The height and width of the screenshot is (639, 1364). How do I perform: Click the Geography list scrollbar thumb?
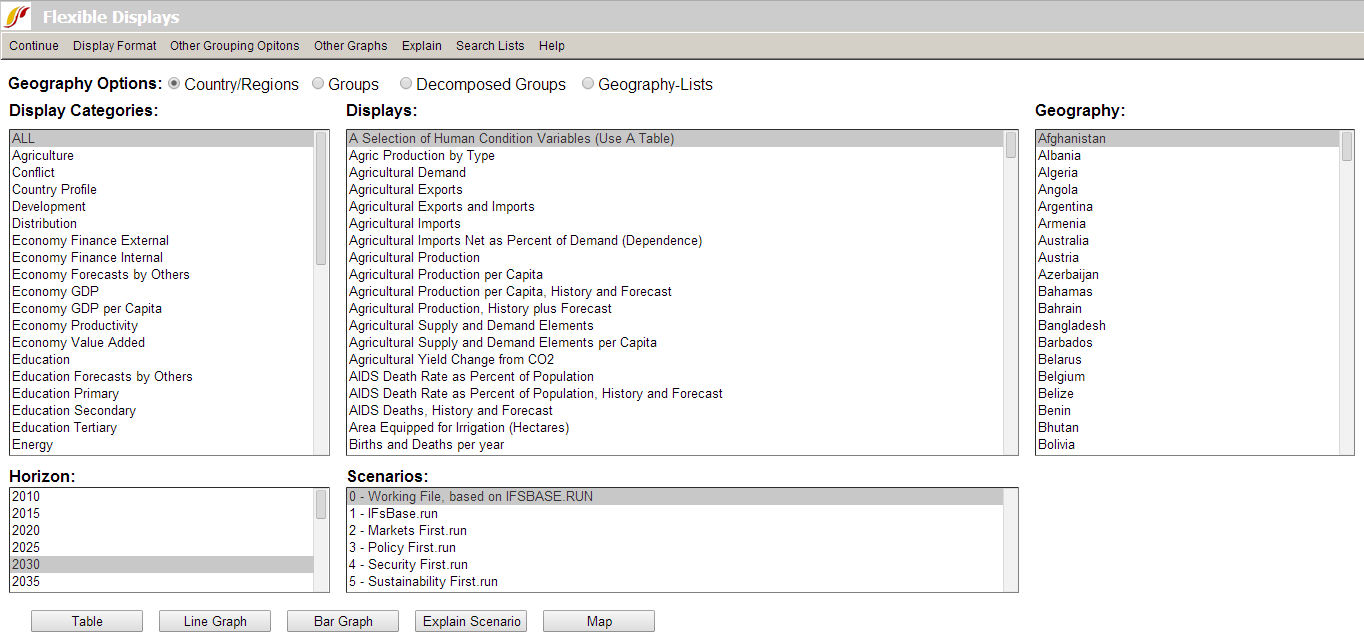click(x=1346, y=146)
